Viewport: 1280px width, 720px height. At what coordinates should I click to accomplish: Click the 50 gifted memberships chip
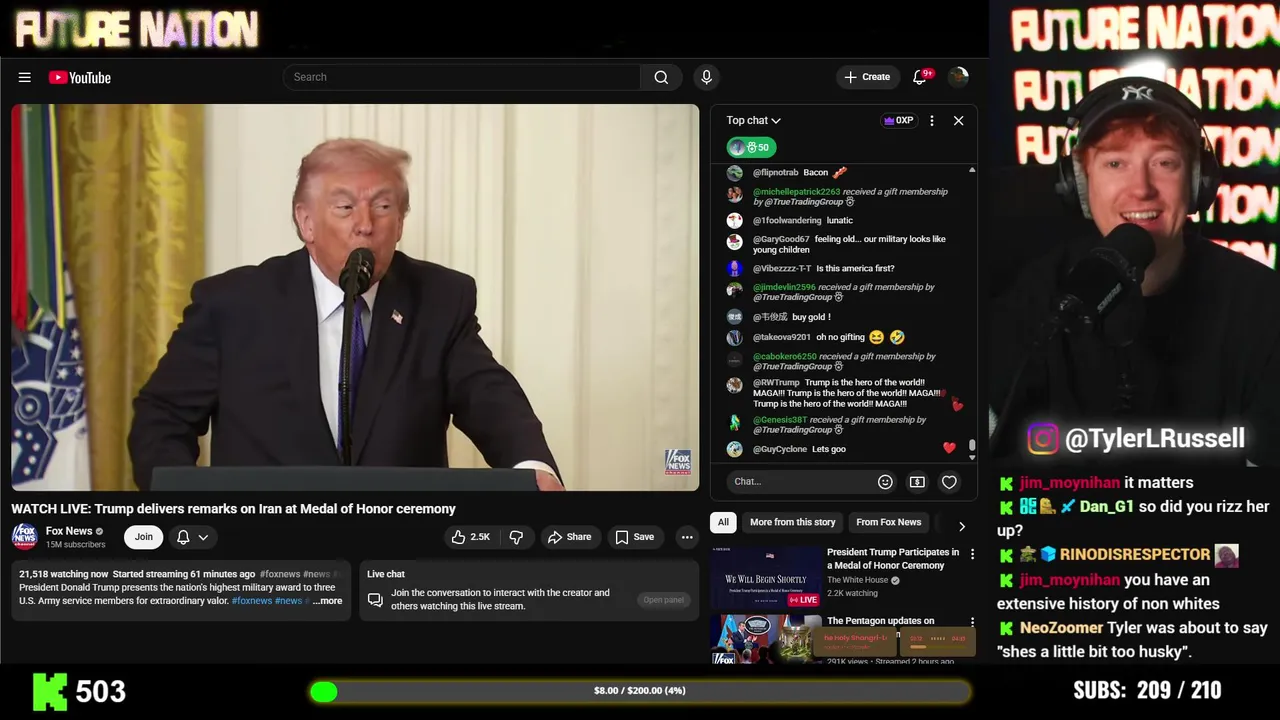point(750,147)
